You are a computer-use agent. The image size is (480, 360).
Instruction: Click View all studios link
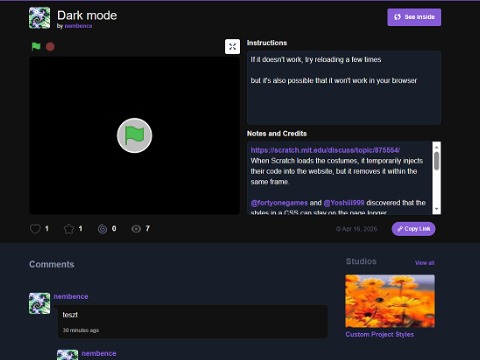click(x=424, y=263)
